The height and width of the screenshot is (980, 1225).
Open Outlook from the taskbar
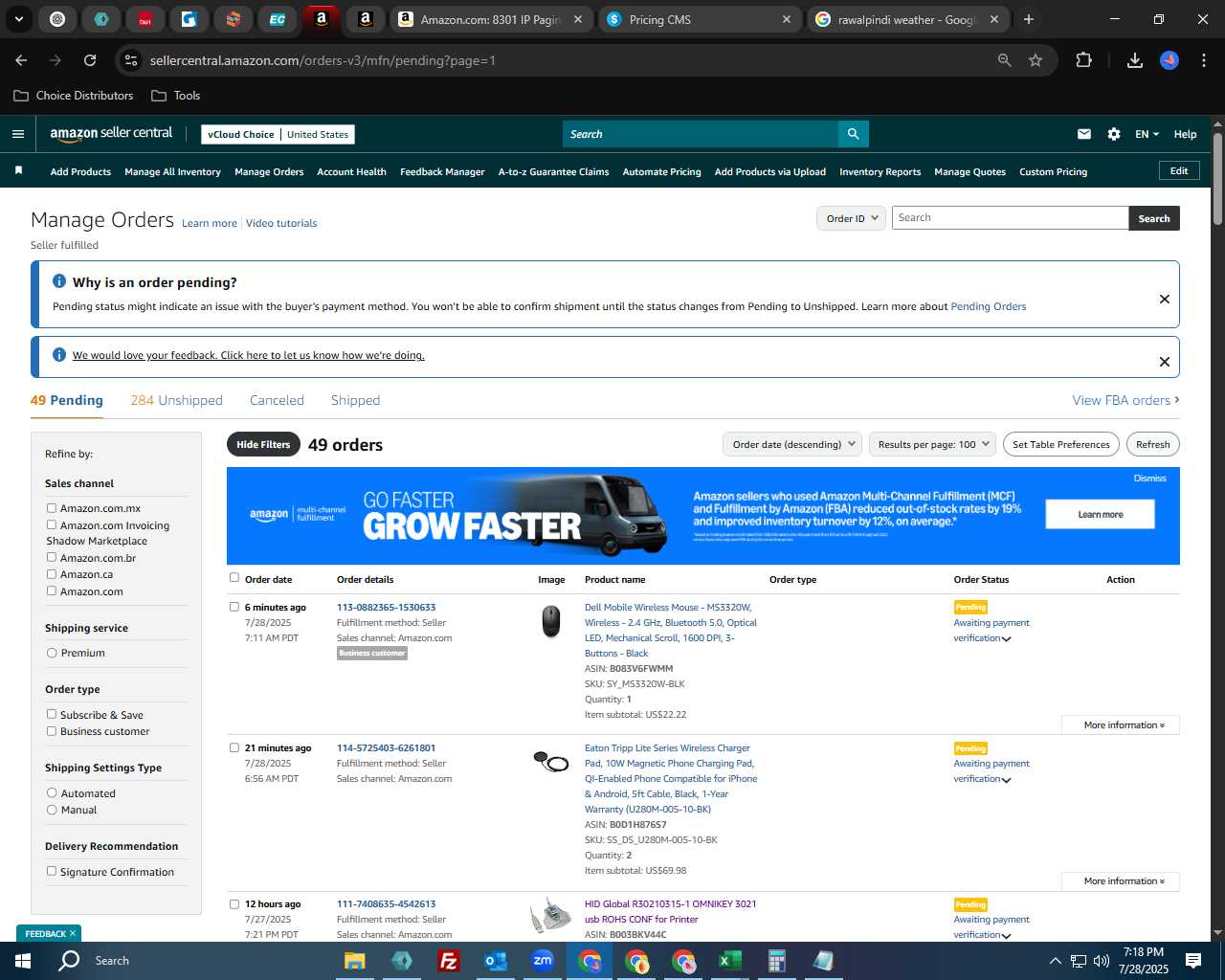[495, 960]
